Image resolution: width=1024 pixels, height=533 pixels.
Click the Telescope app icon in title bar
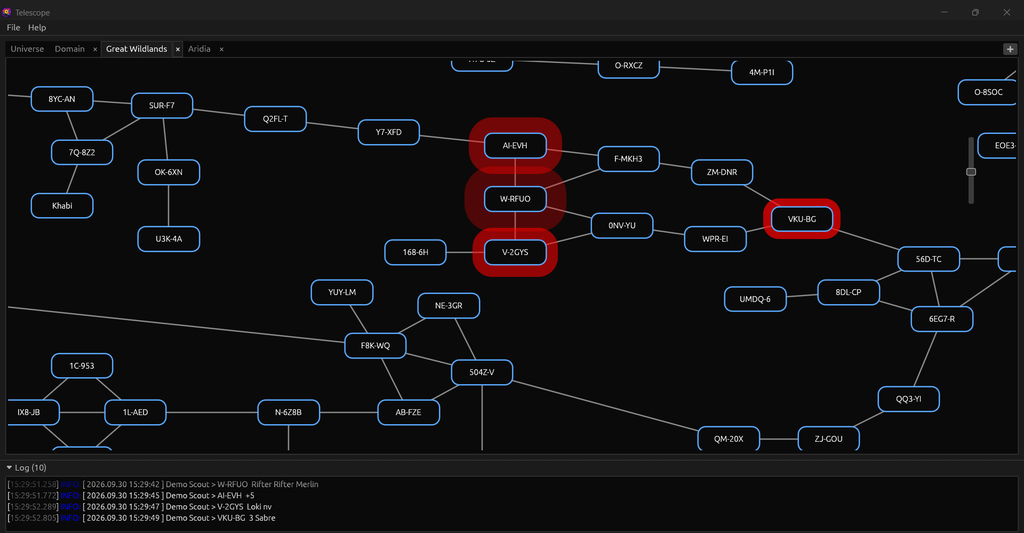pyautogui.click(x=7, y=12)
